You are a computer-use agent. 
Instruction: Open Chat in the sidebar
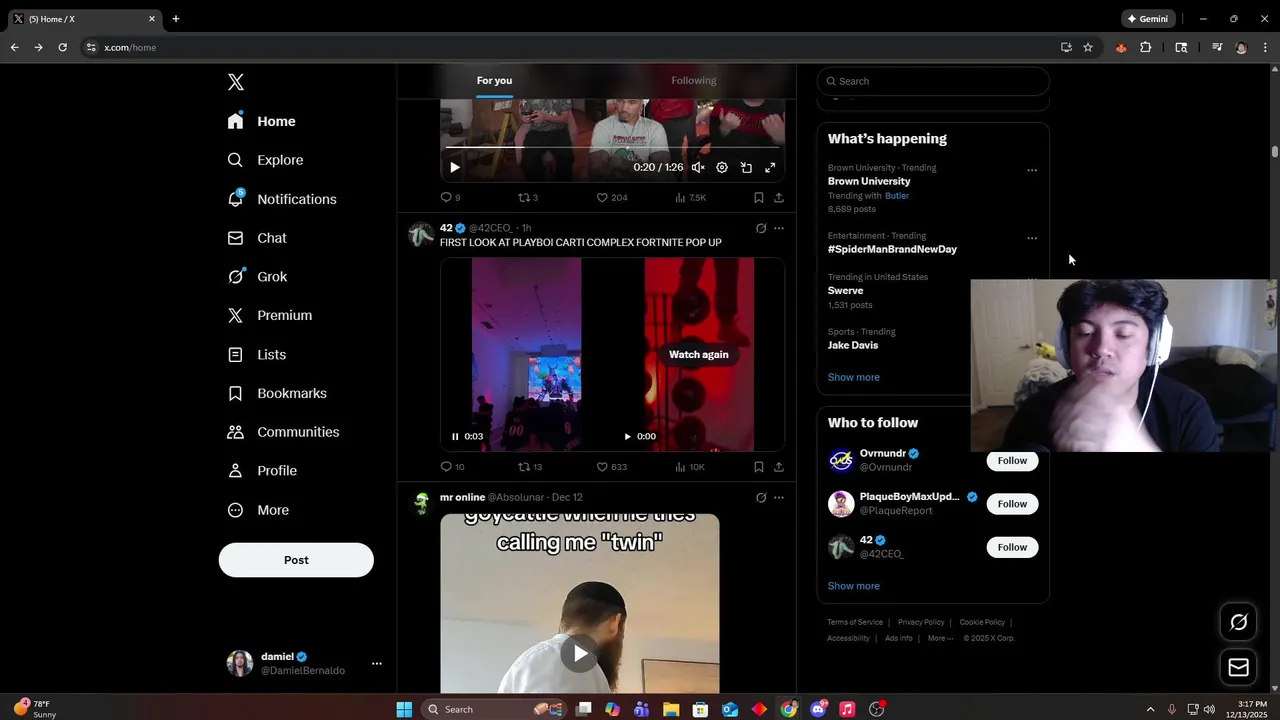[x=257, y=238]
